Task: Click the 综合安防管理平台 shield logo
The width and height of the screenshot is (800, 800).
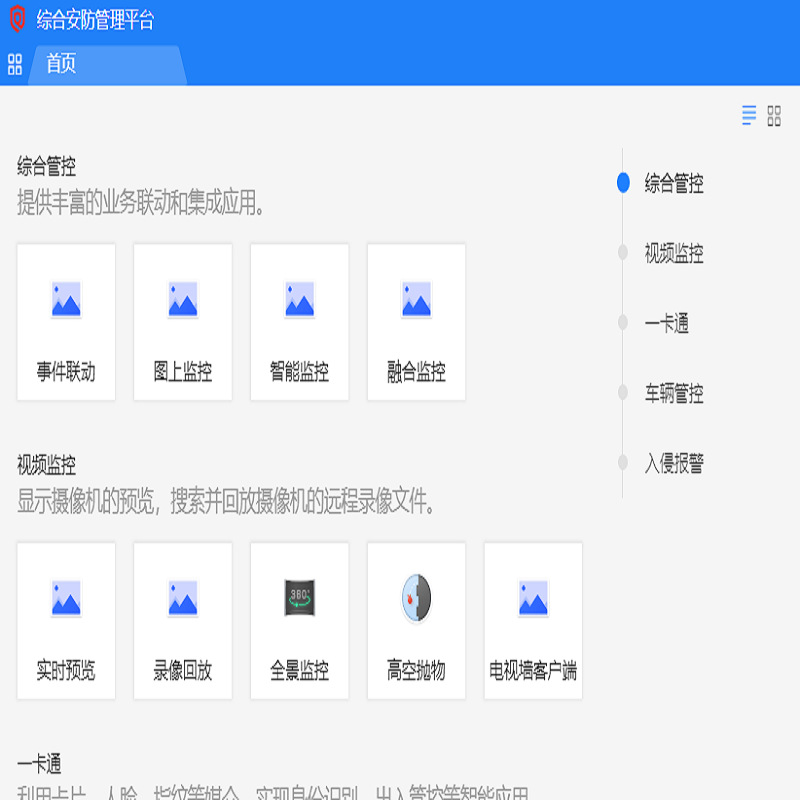Action: (18, 18)
